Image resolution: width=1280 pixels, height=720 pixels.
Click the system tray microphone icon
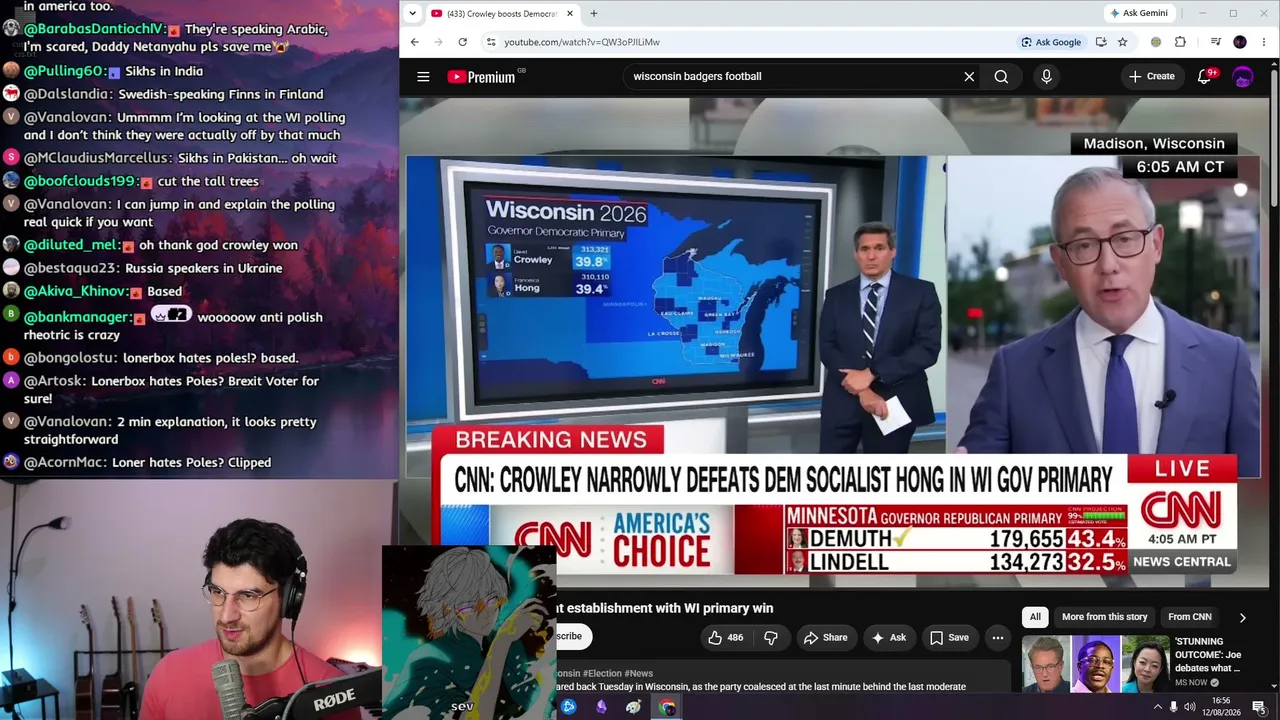[x=1174, y=707]
